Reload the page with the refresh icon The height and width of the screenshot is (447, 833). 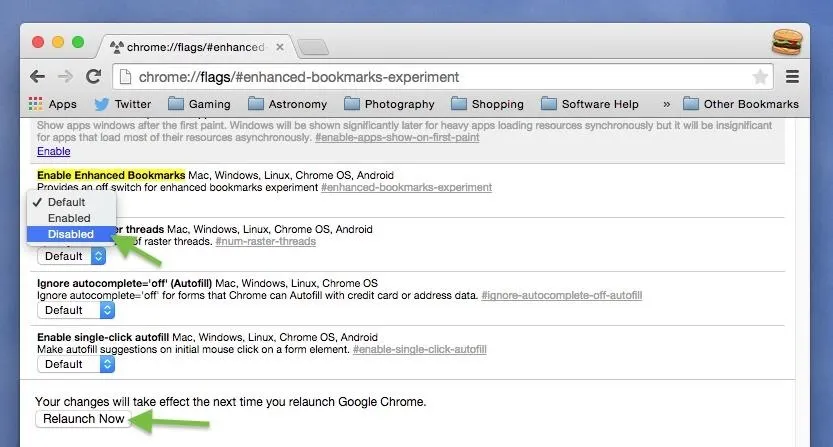pyautogui.click(x=94, y=77)
